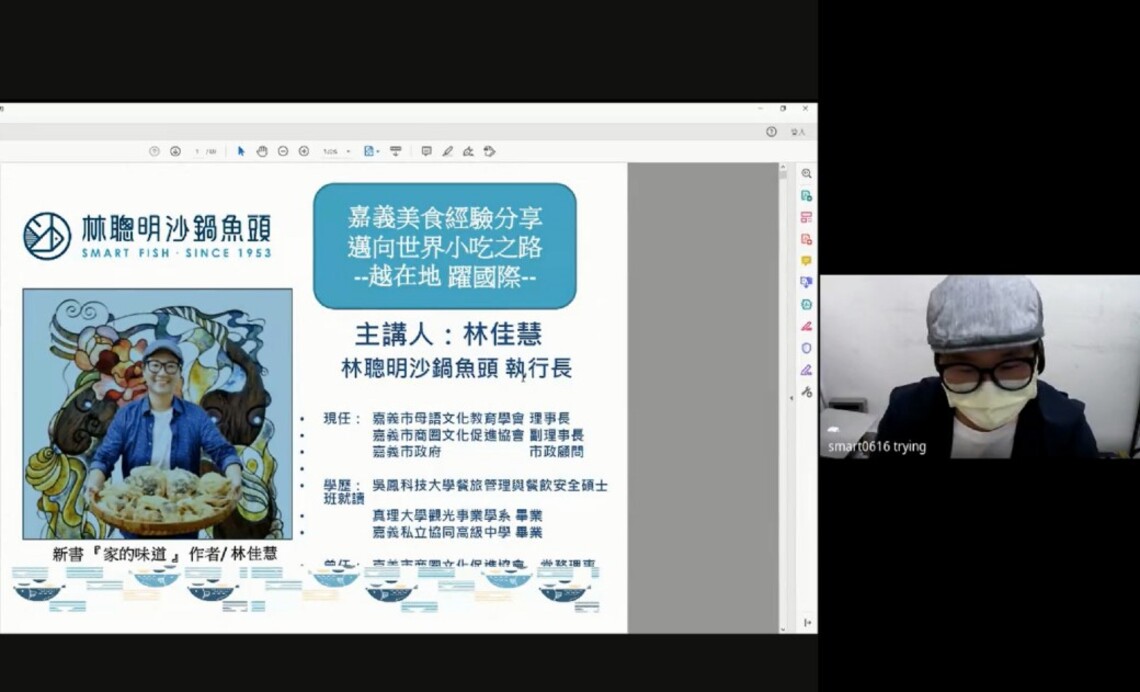Screen dimensions: 1140x692
Task: Add a comment note from the toolbar
Action: 427,151
